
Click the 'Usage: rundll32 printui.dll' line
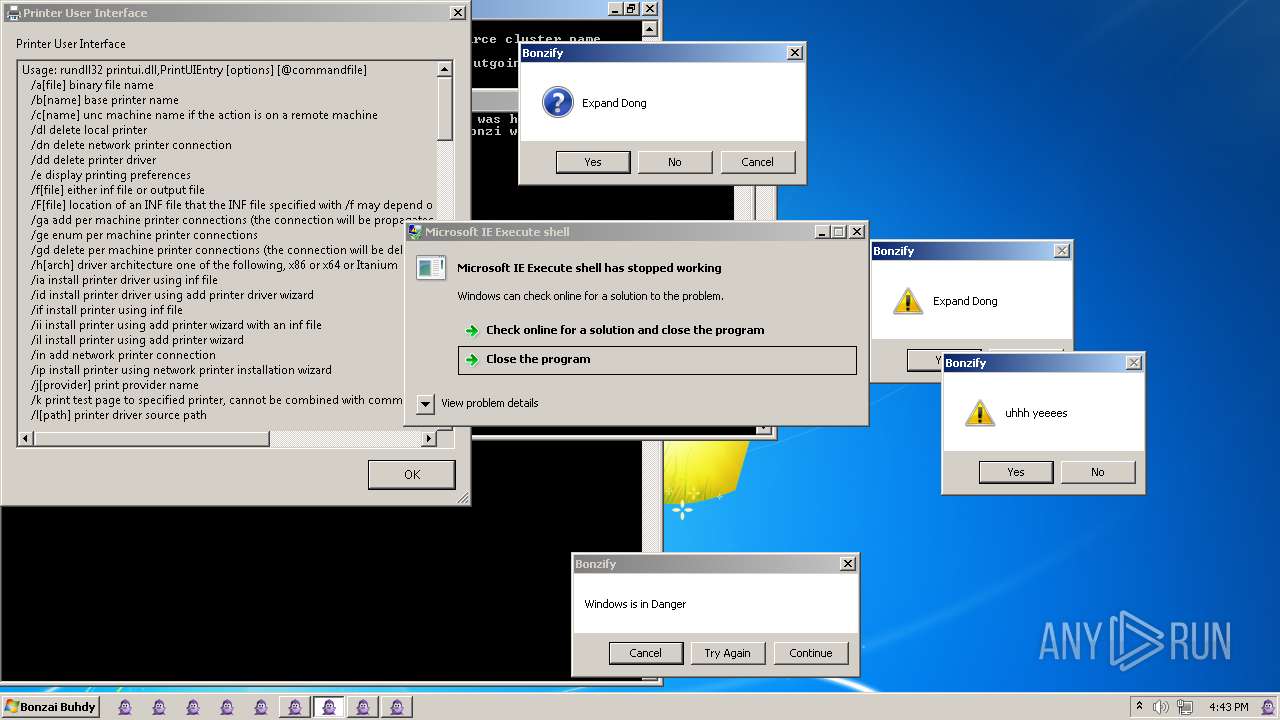pyautogui.click(x=195, y=70)
